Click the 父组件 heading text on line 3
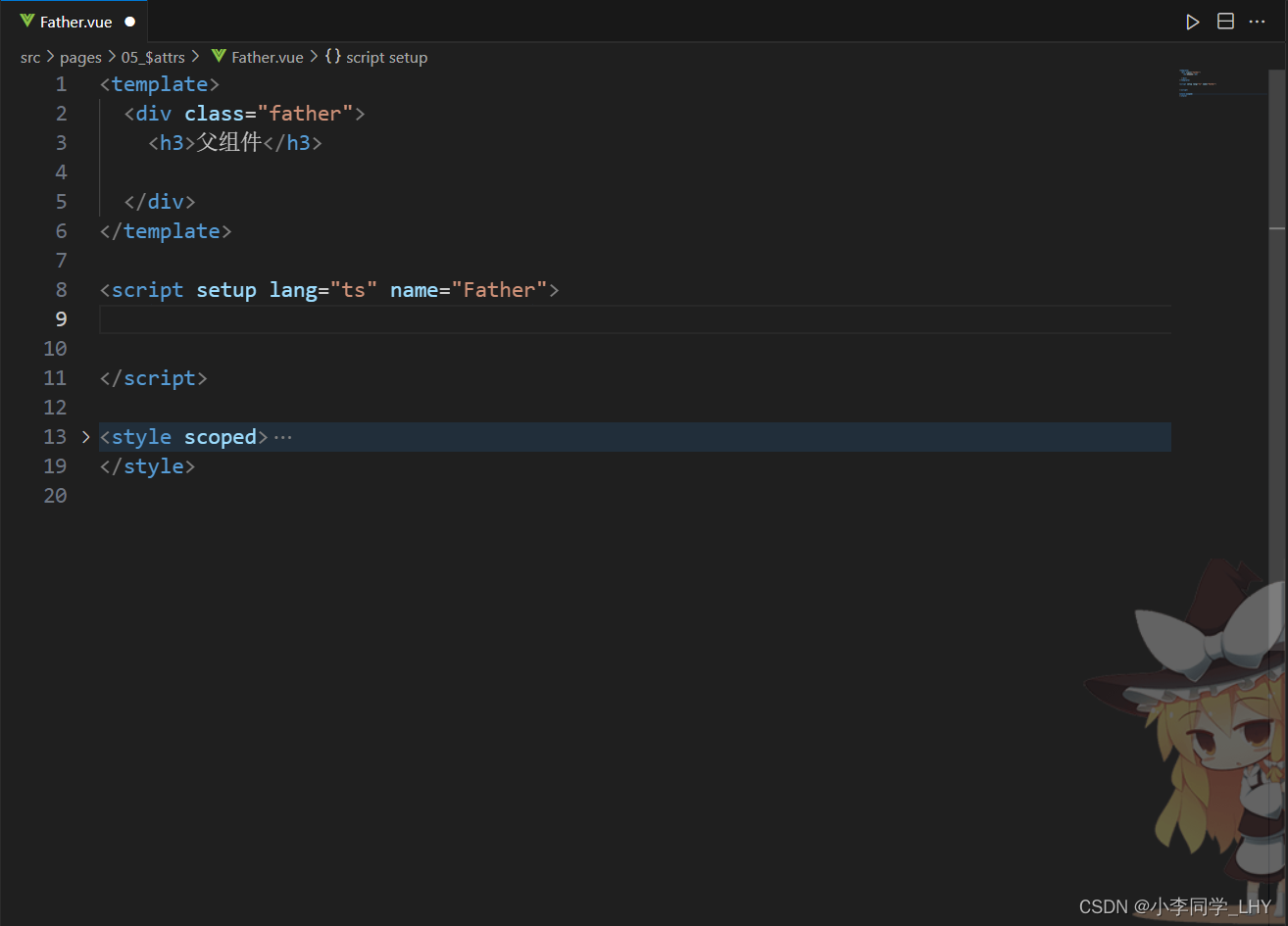 click(229, 143)
